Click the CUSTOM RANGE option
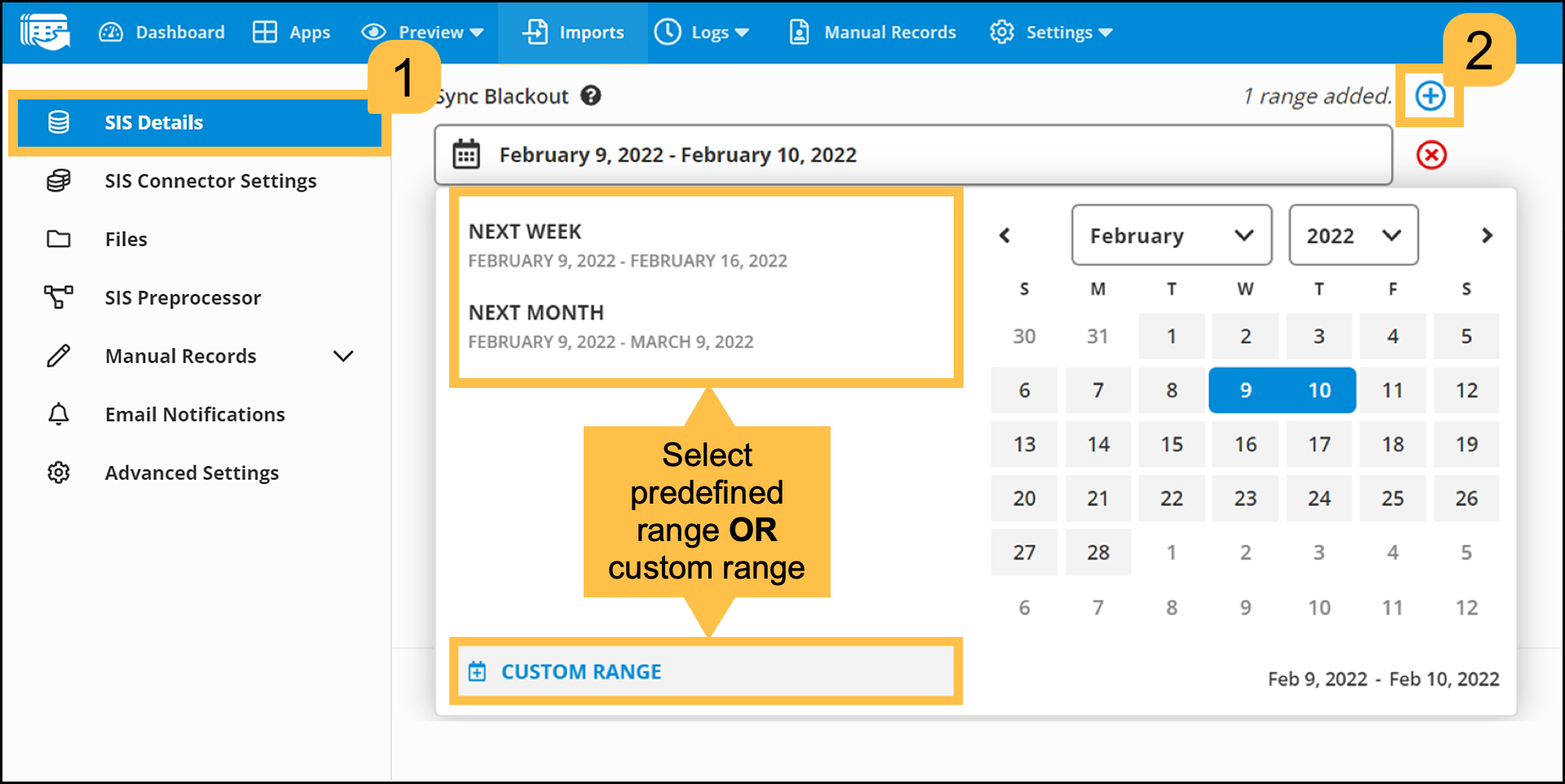The width and height of the screenshot is (1565, 784). click(580, 672)
